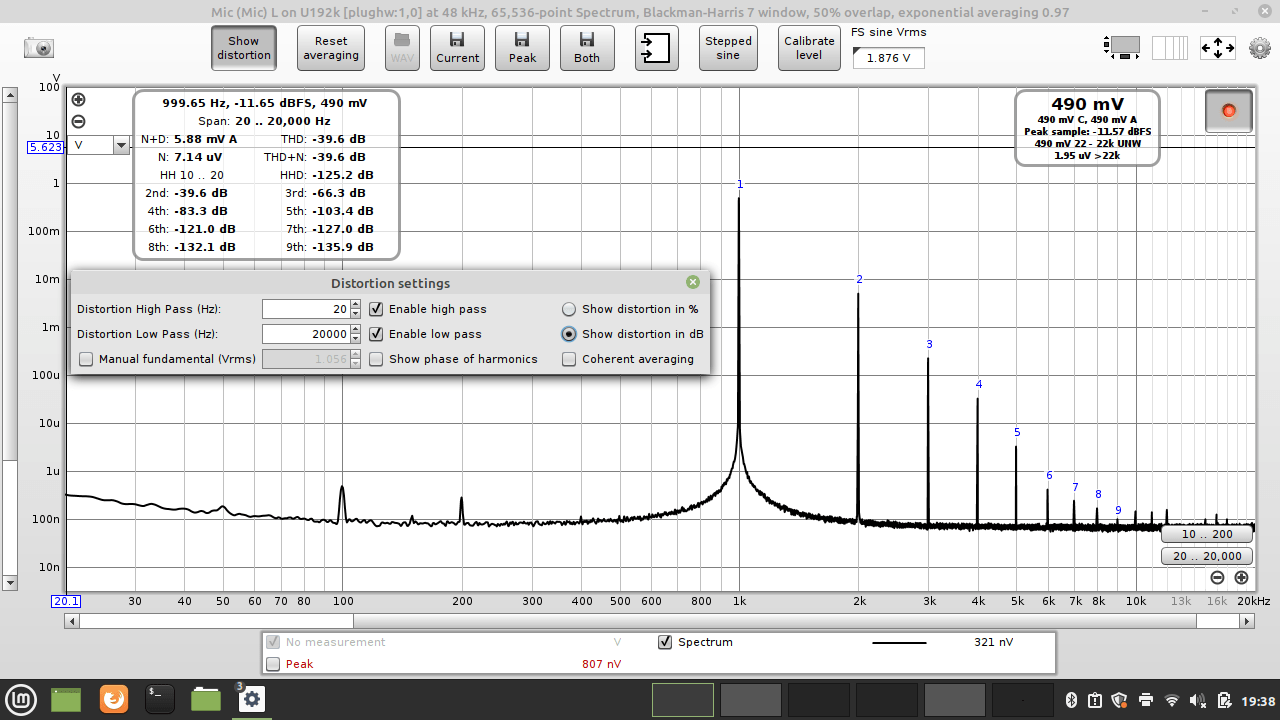
Task: Open Wi-Fi network tray icon
Action: pos(1172,699)
